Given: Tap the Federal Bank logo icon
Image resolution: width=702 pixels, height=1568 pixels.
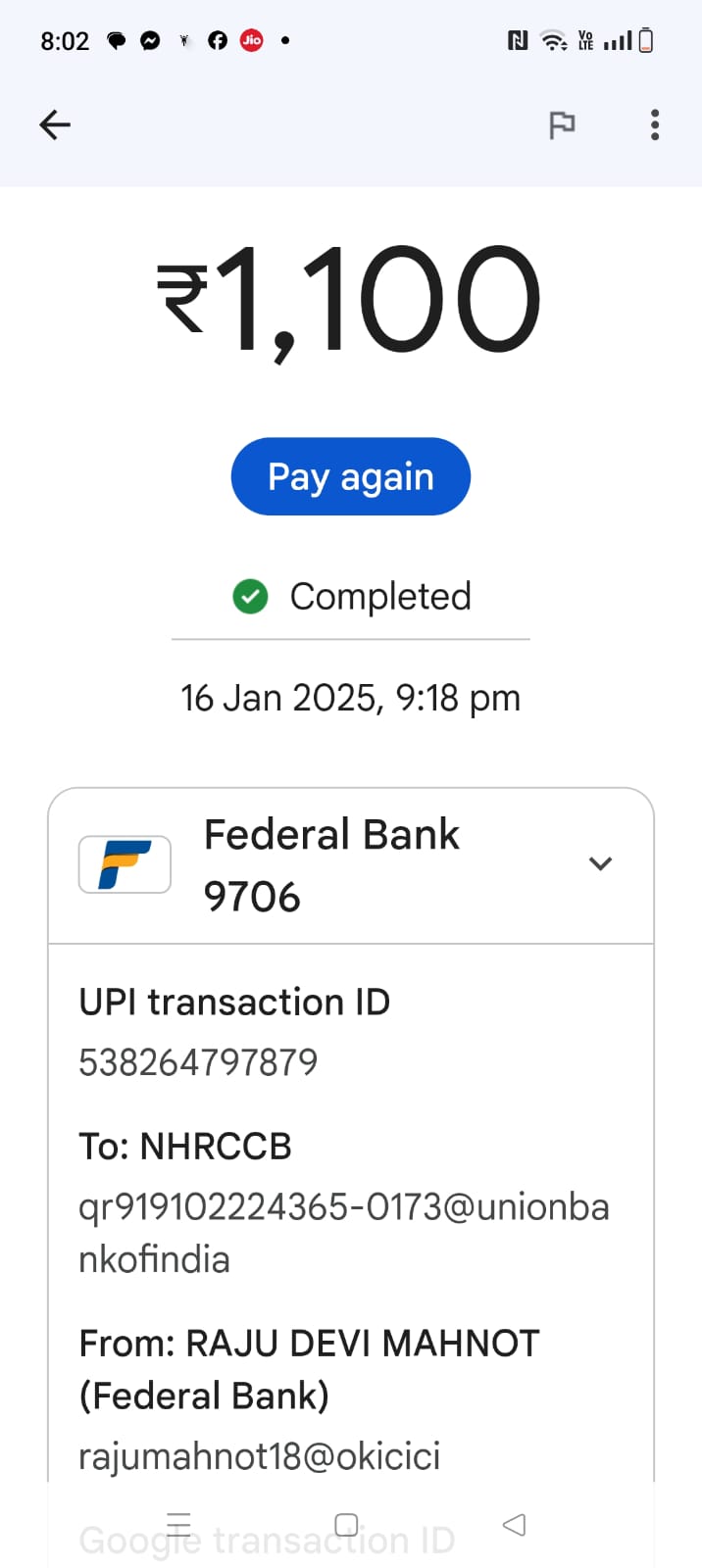Looking at the screenshot, I should pyautogui.click(x=125, y=864).
